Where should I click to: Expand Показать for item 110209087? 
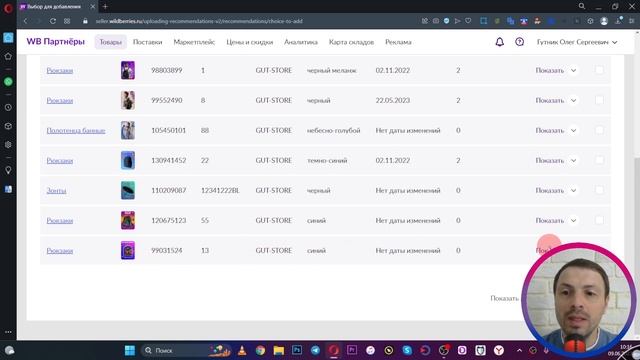556,191
